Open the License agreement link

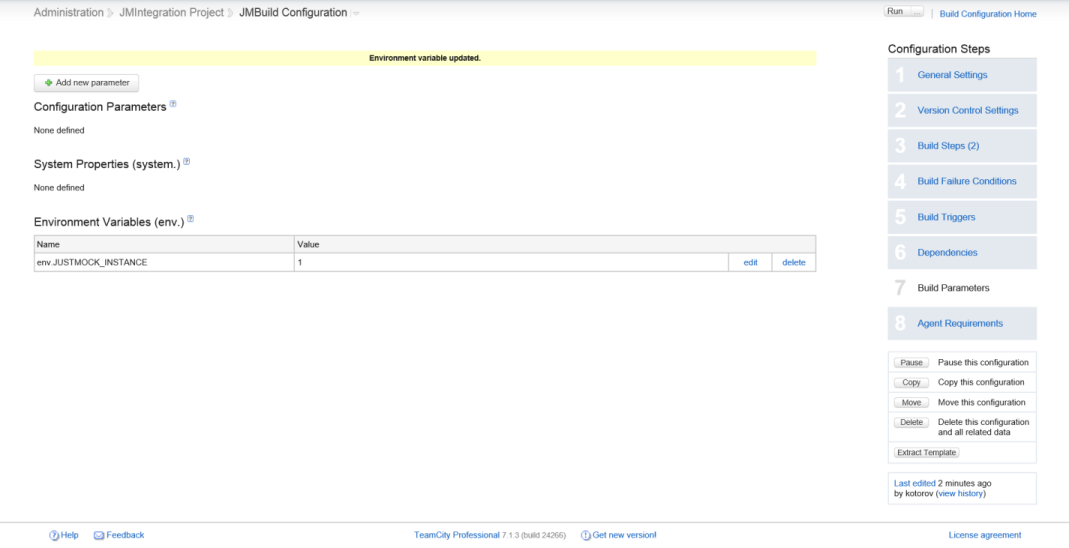coord(984,536)
